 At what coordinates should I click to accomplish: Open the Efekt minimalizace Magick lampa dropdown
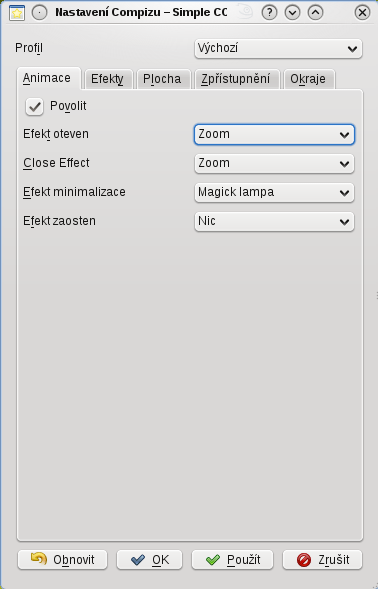pos(274,192)
